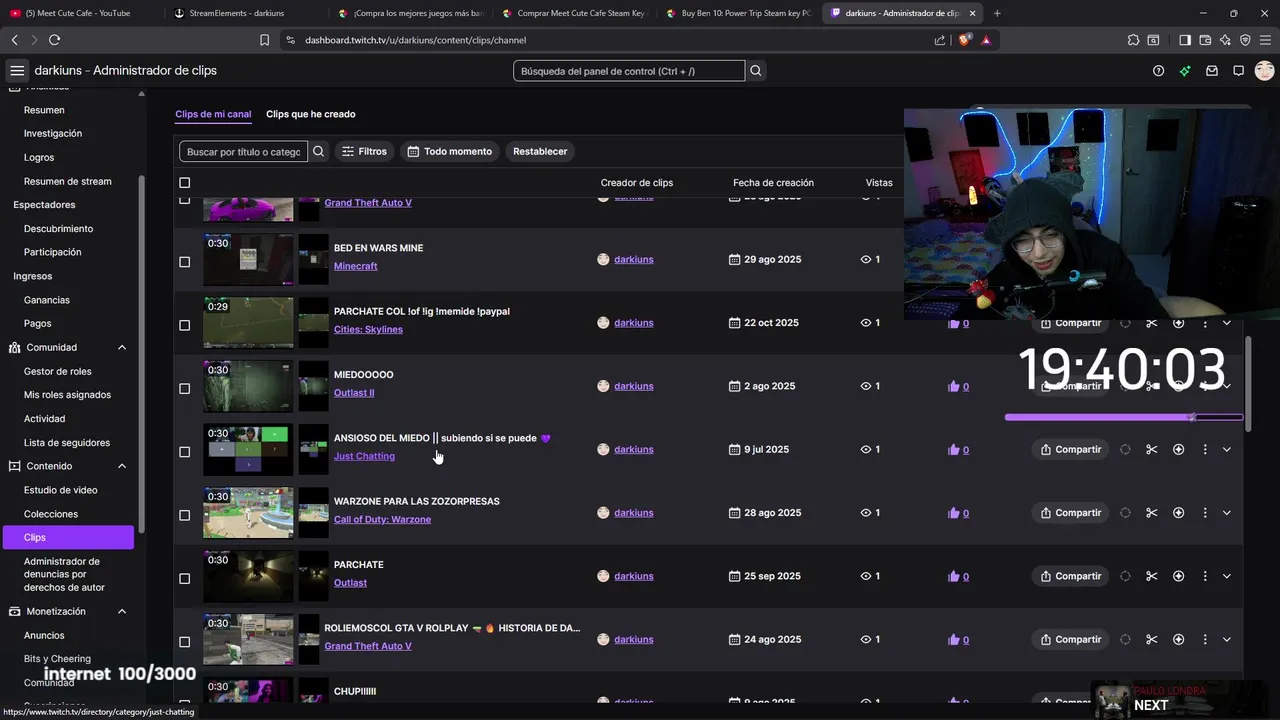Open the Leo AI sparkle icon in toolbar

1225,40
